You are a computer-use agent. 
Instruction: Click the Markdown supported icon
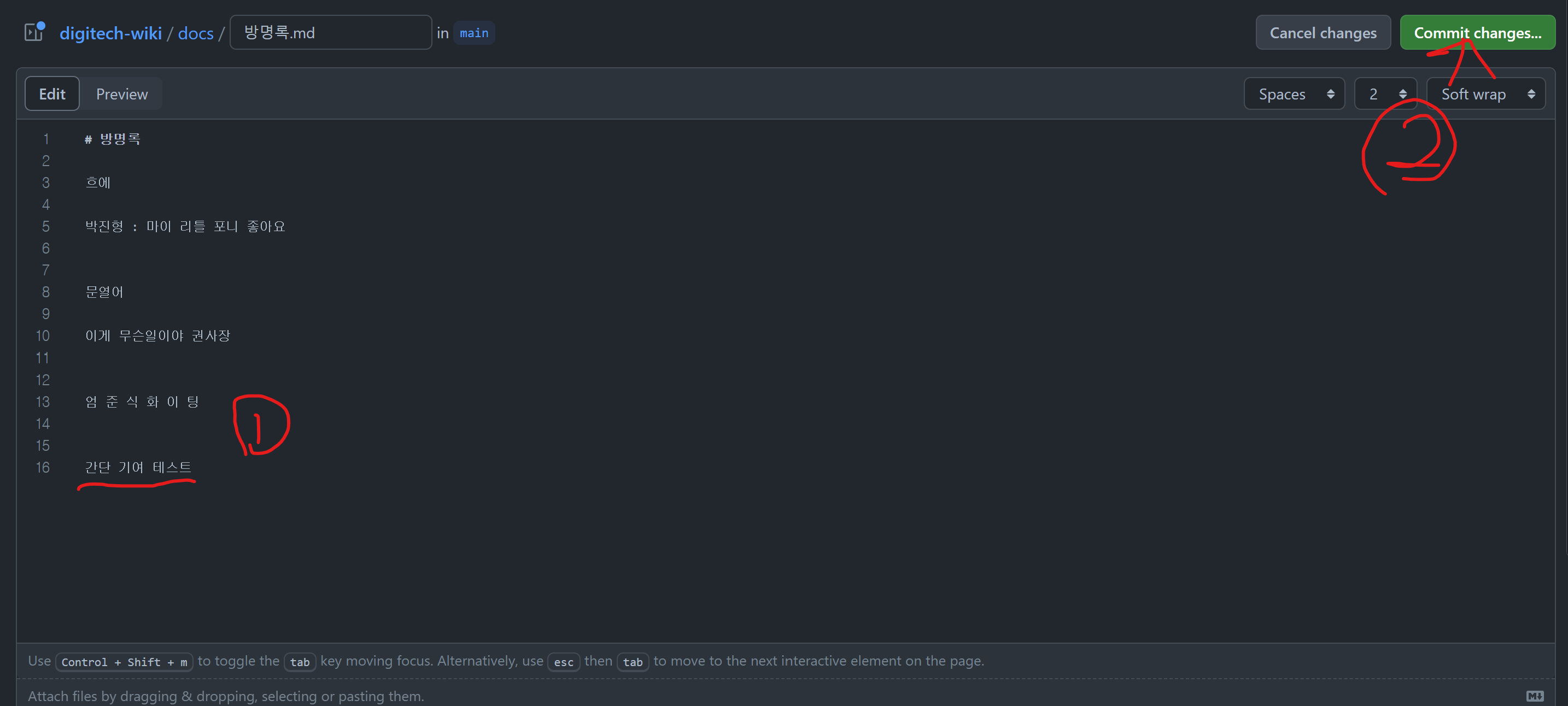1535,696
